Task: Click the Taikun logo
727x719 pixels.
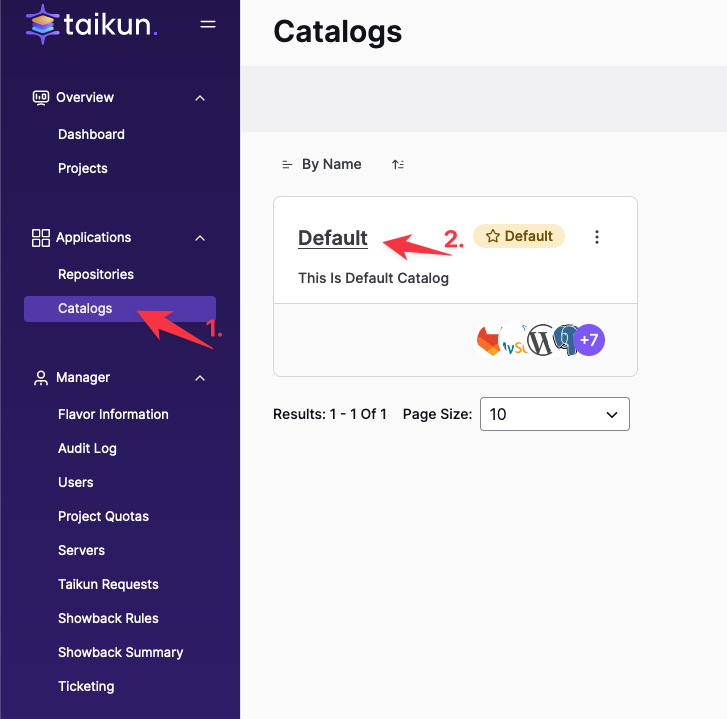Action: point(91,24)
